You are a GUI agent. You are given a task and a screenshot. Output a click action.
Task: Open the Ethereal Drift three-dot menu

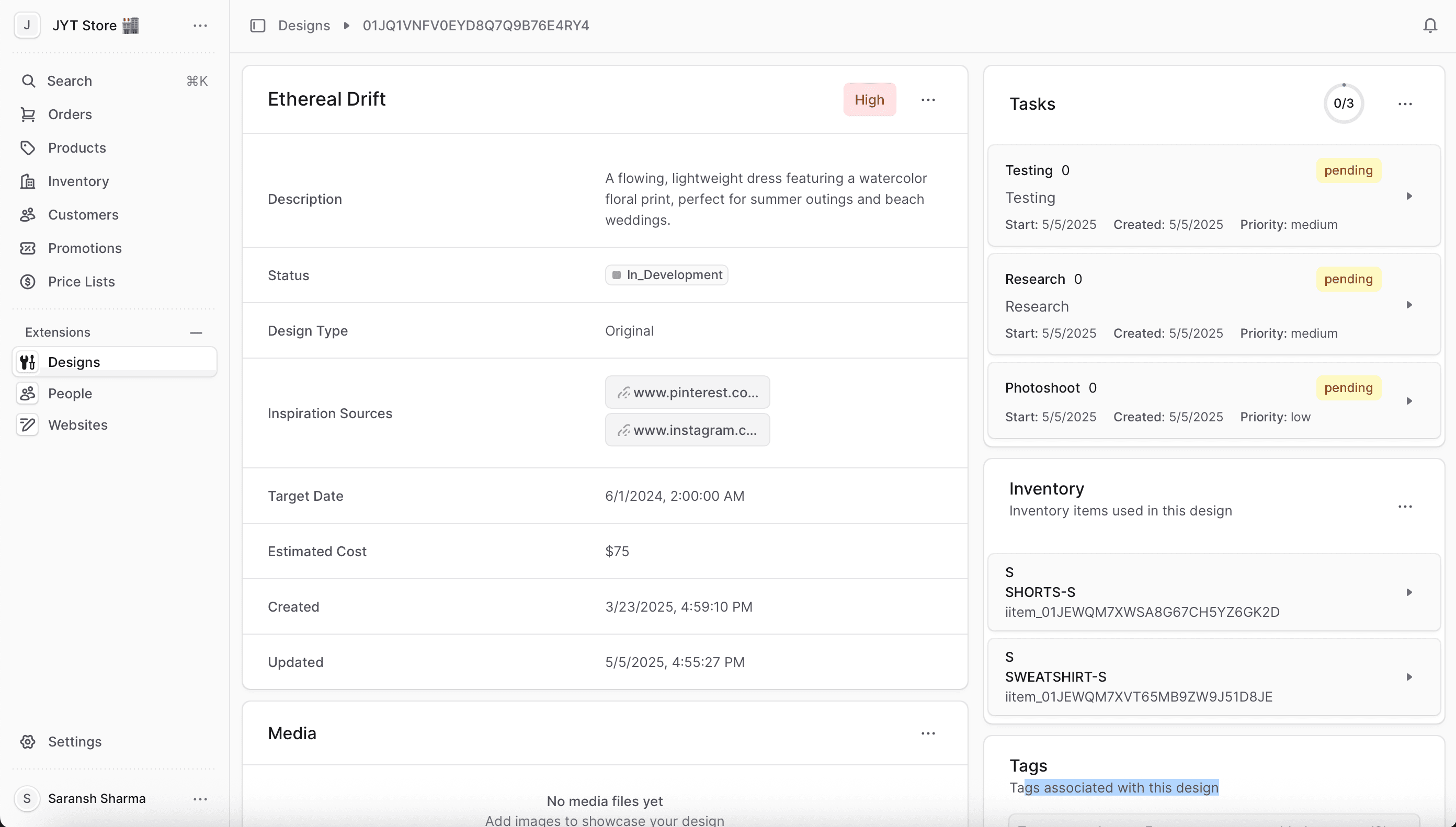928,99
